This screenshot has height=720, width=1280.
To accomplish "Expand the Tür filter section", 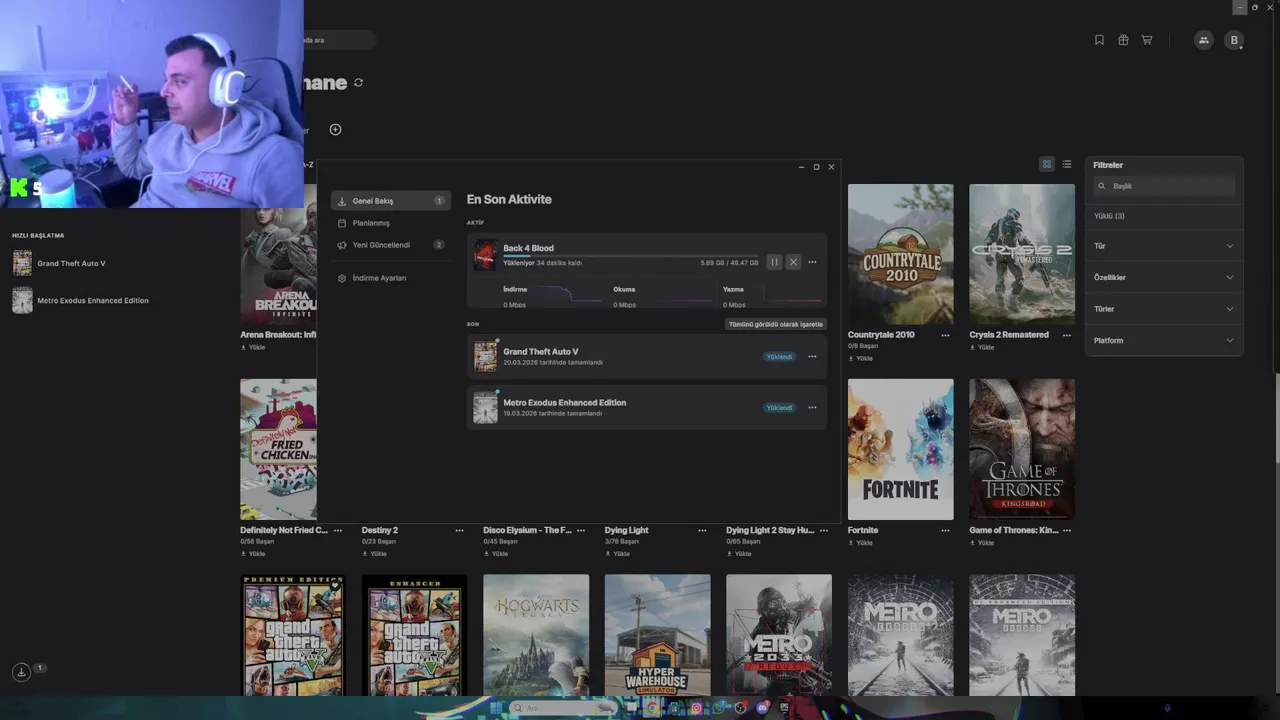I will 1164,246.
